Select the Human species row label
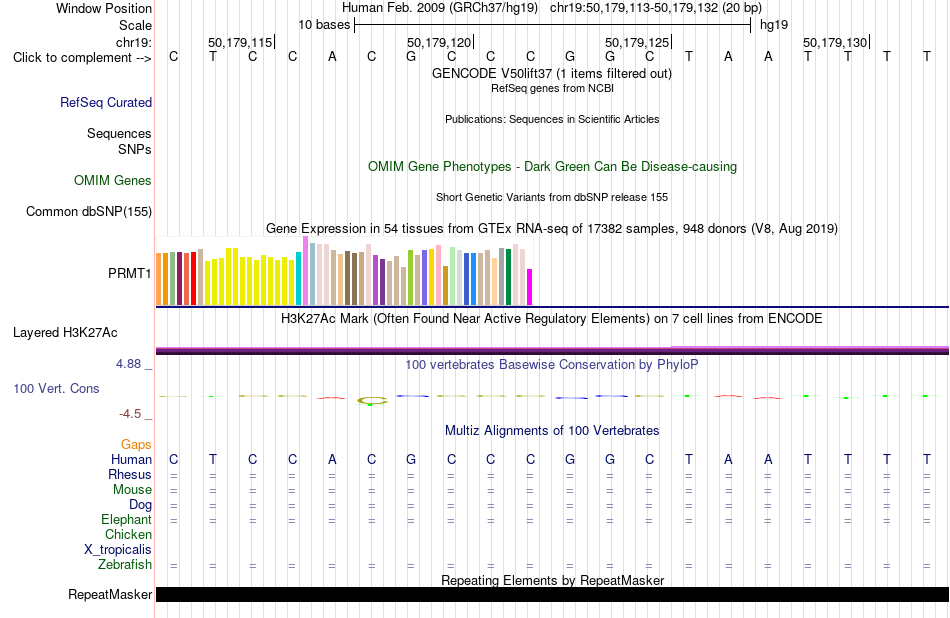Viewport: 950px width, 618px height. [x=131, y=459]
